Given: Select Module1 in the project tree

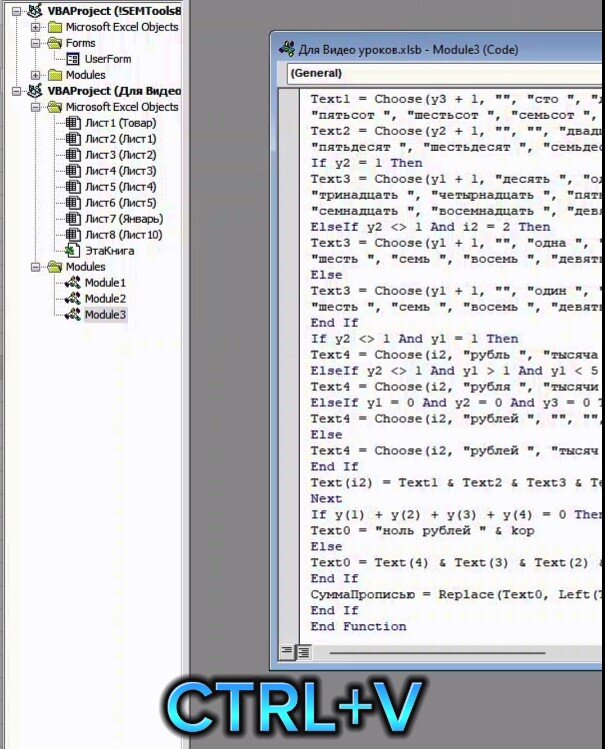Looking at the screenshot, I should coord(105,283).
